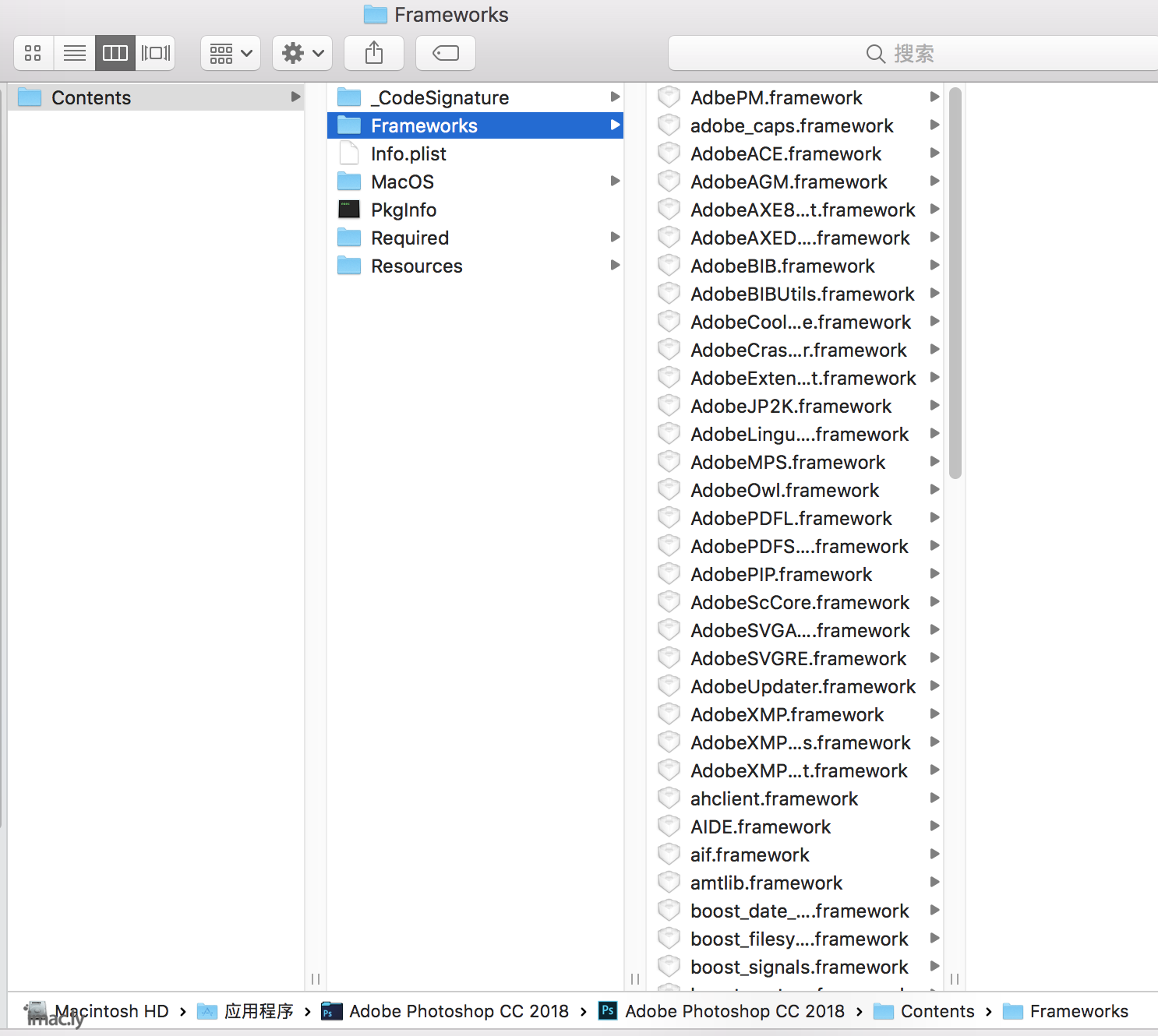Select boost_signals.framework
The height and width of the screenshot is (1036, 1158).
[795, 967]
